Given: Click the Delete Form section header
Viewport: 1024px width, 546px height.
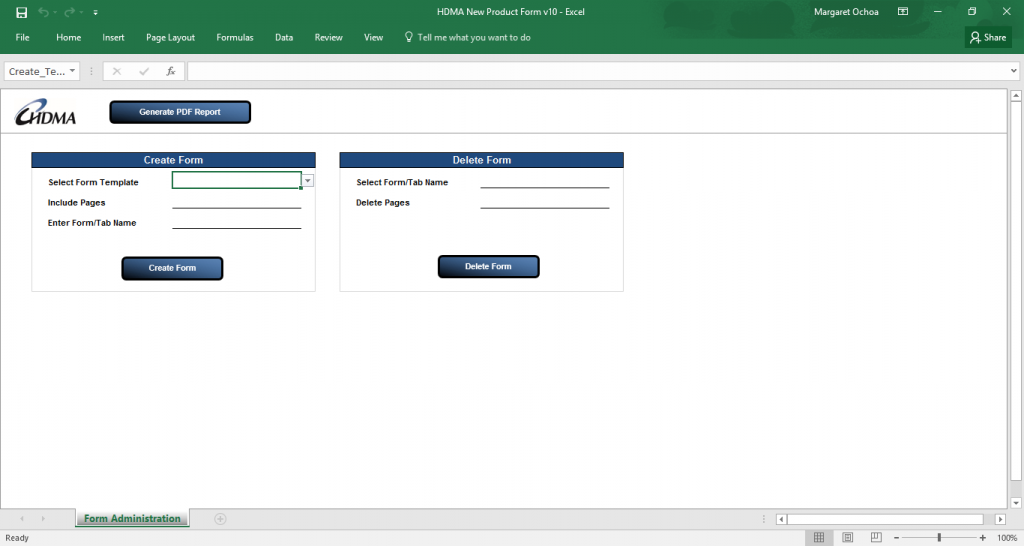Looking at the screenshot, I should click(481, 160).
